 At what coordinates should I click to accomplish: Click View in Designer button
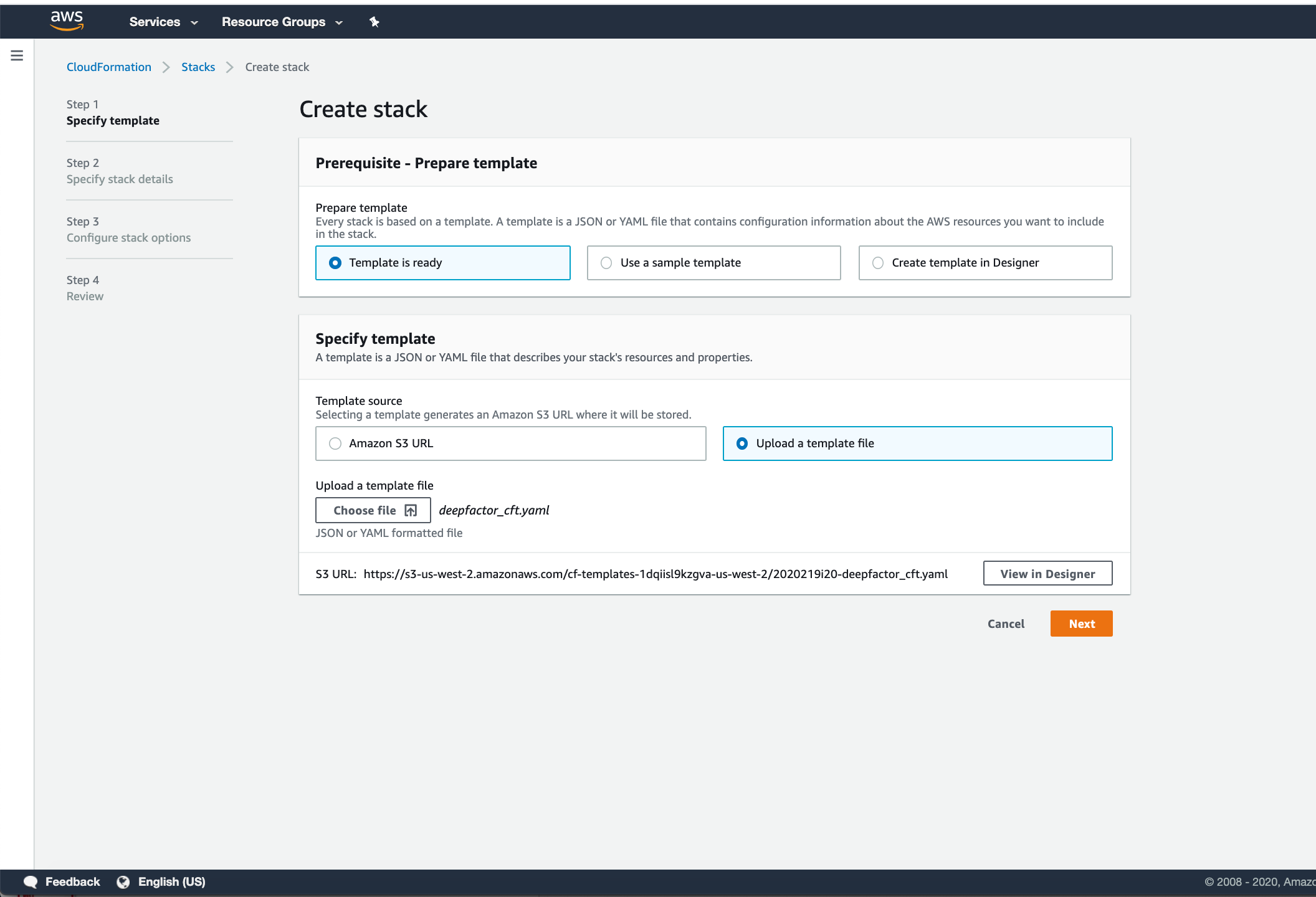tap(1047, 574)
